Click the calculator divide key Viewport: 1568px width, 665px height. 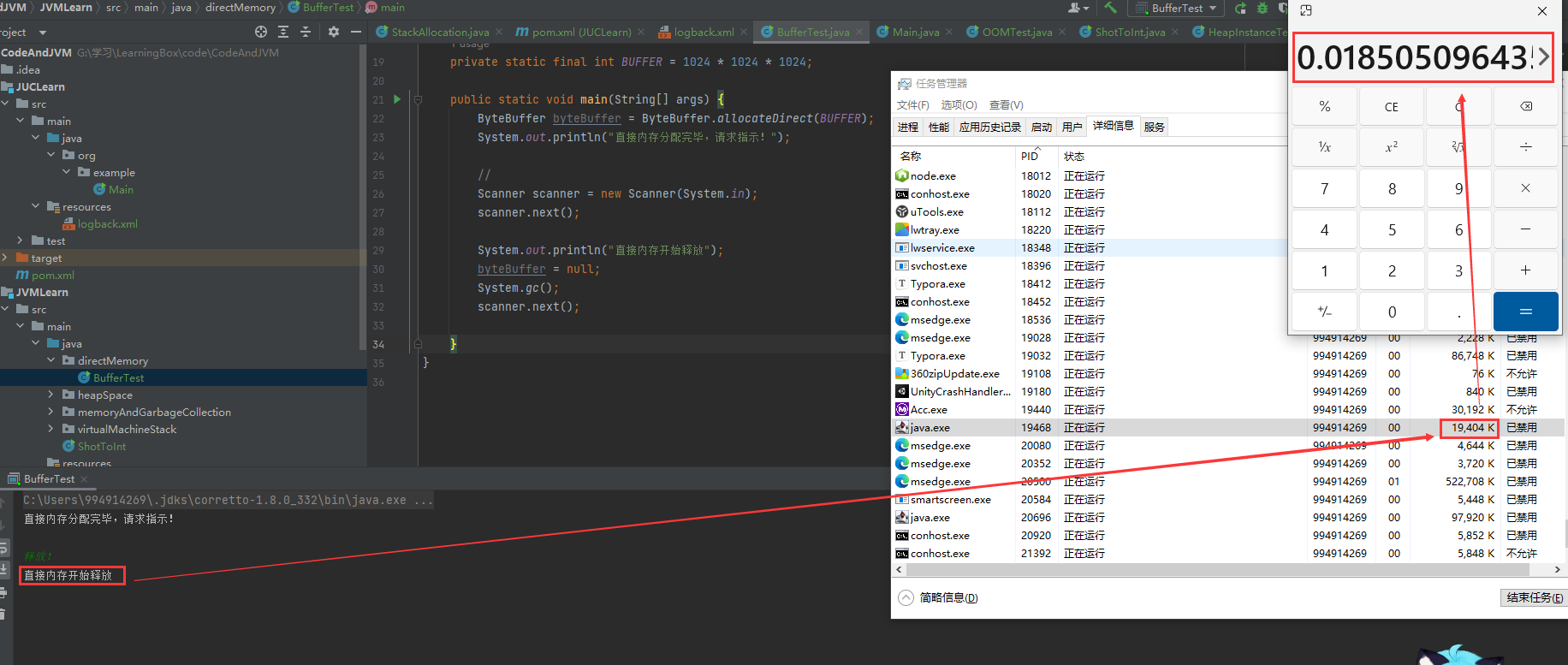[x=1525, y=147]
